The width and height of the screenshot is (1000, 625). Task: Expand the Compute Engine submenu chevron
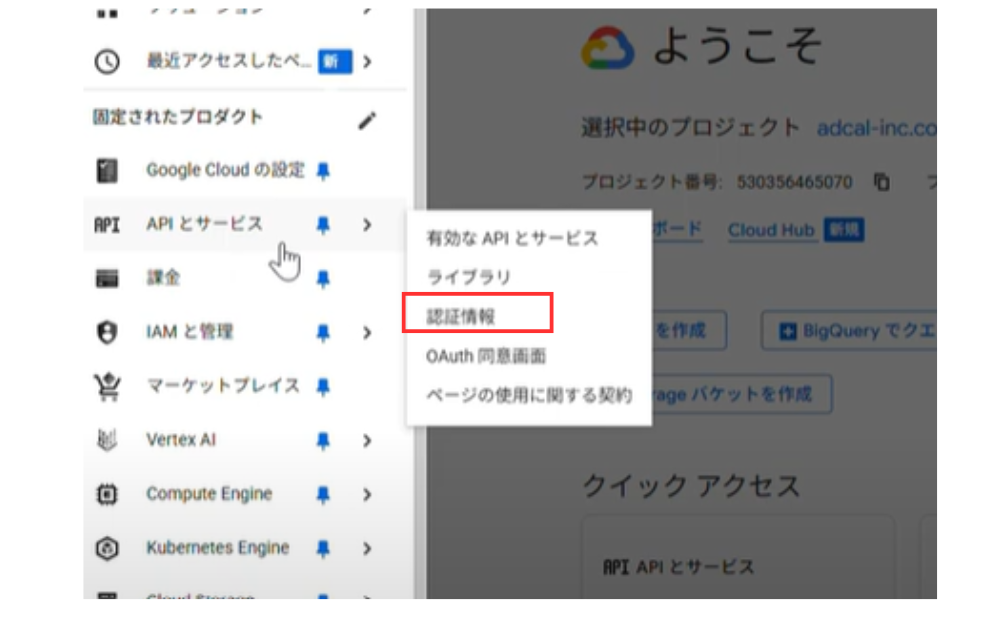point(367,494)
